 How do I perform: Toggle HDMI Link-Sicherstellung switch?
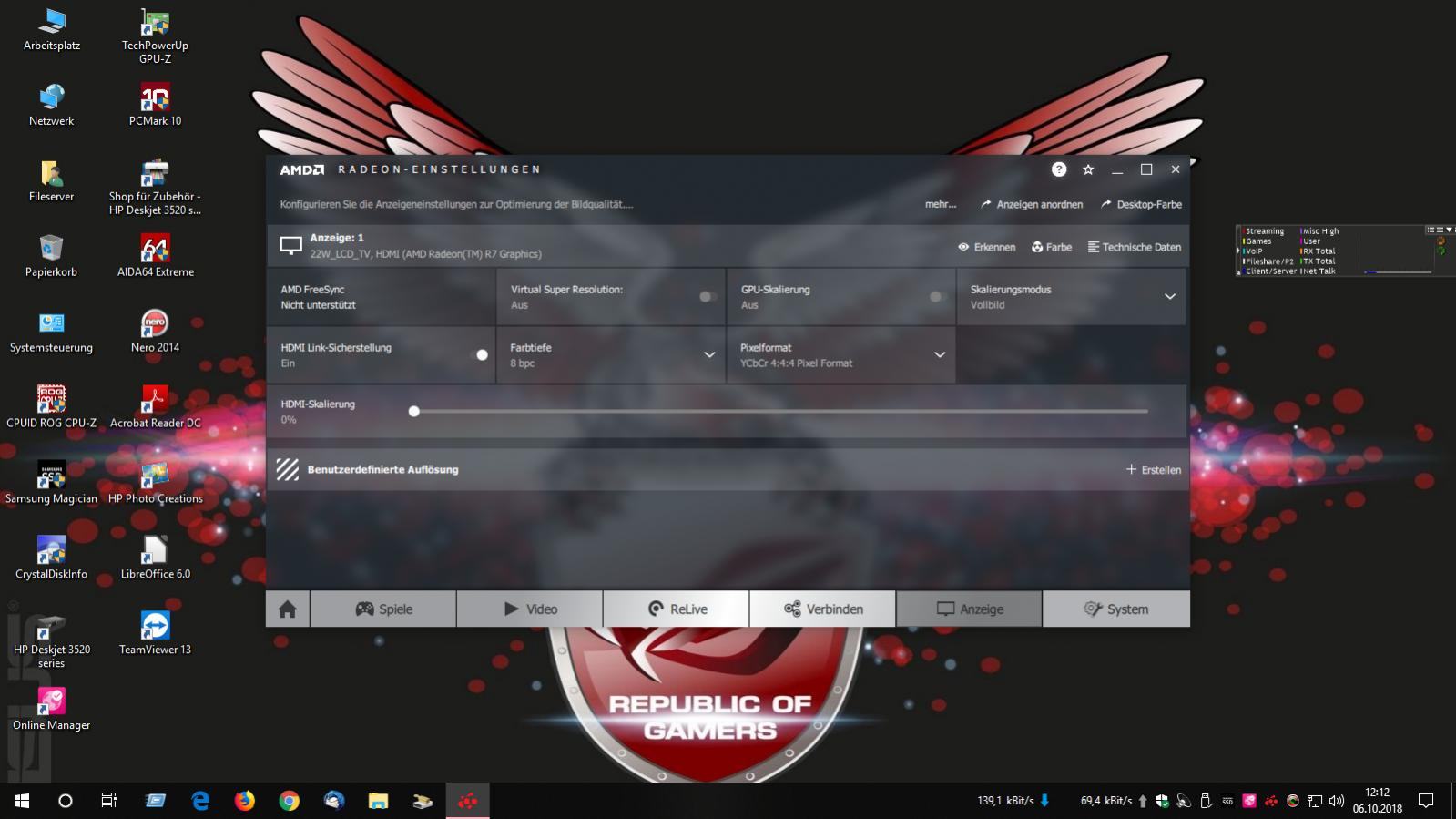pos(479,354)
